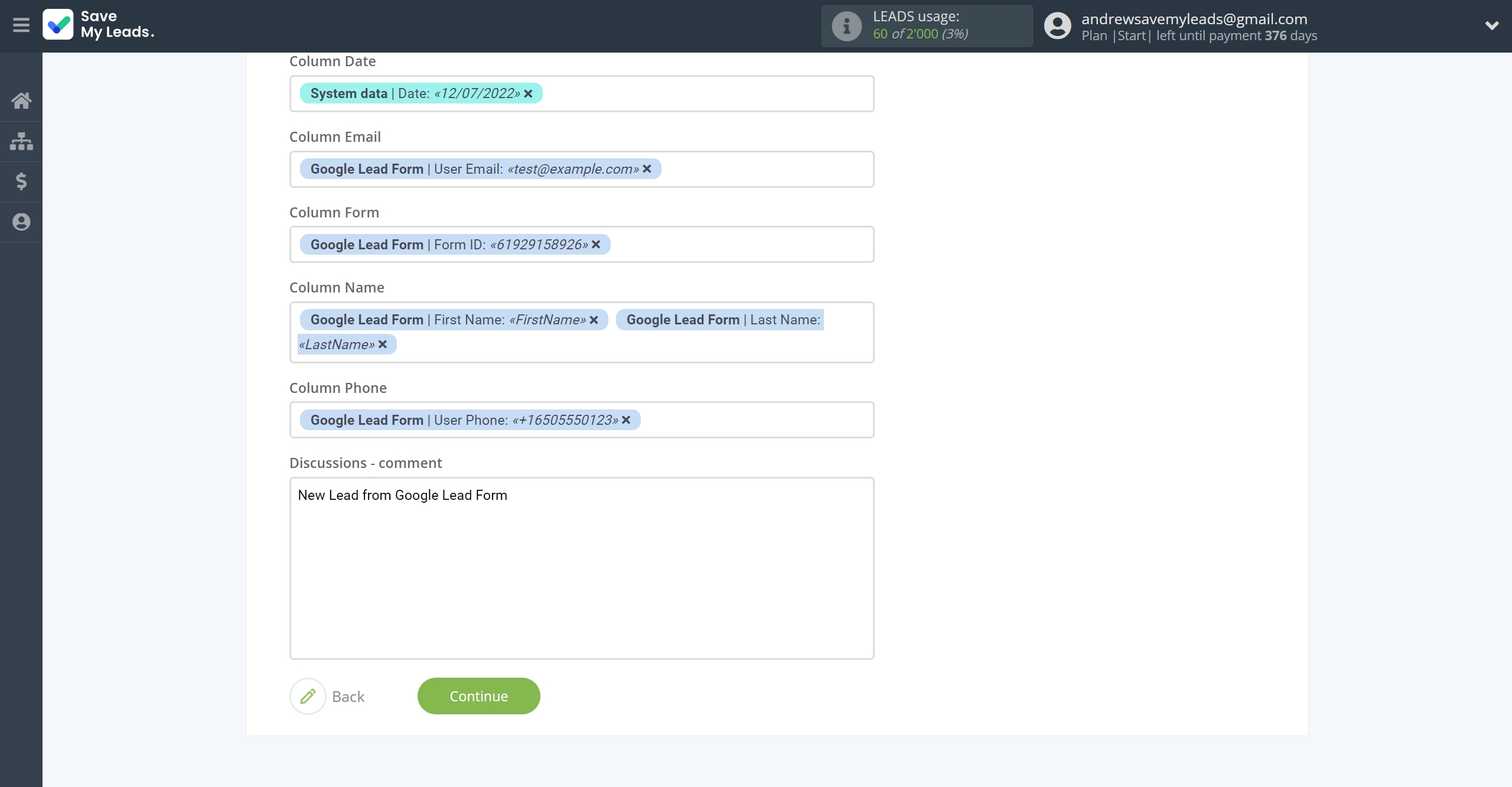Remove the System data Date tag
The width and height of the screenshot is (1512, 787).
click(529, 93)
